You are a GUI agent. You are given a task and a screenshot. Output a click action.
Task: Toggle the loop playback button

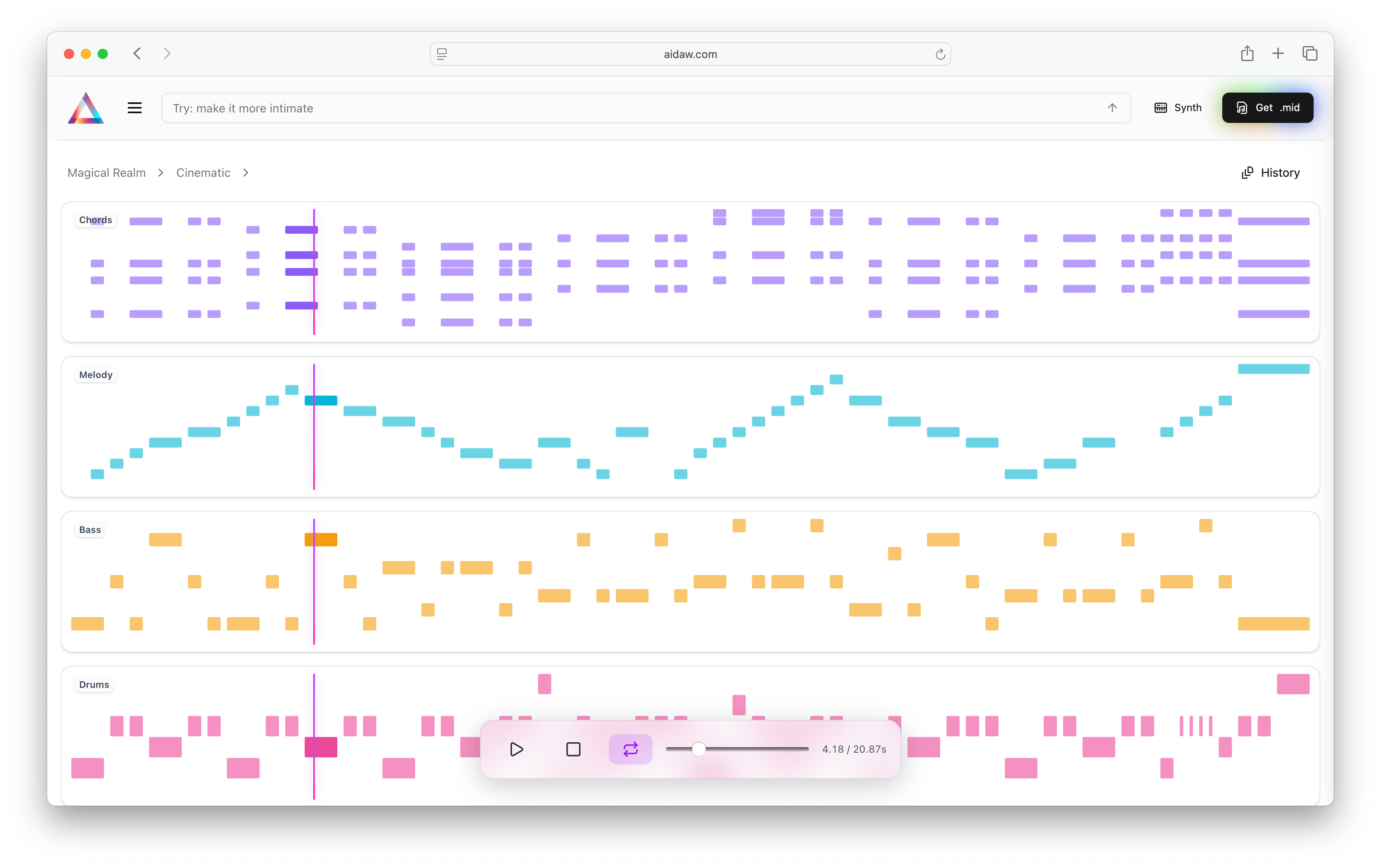[630, 749]
